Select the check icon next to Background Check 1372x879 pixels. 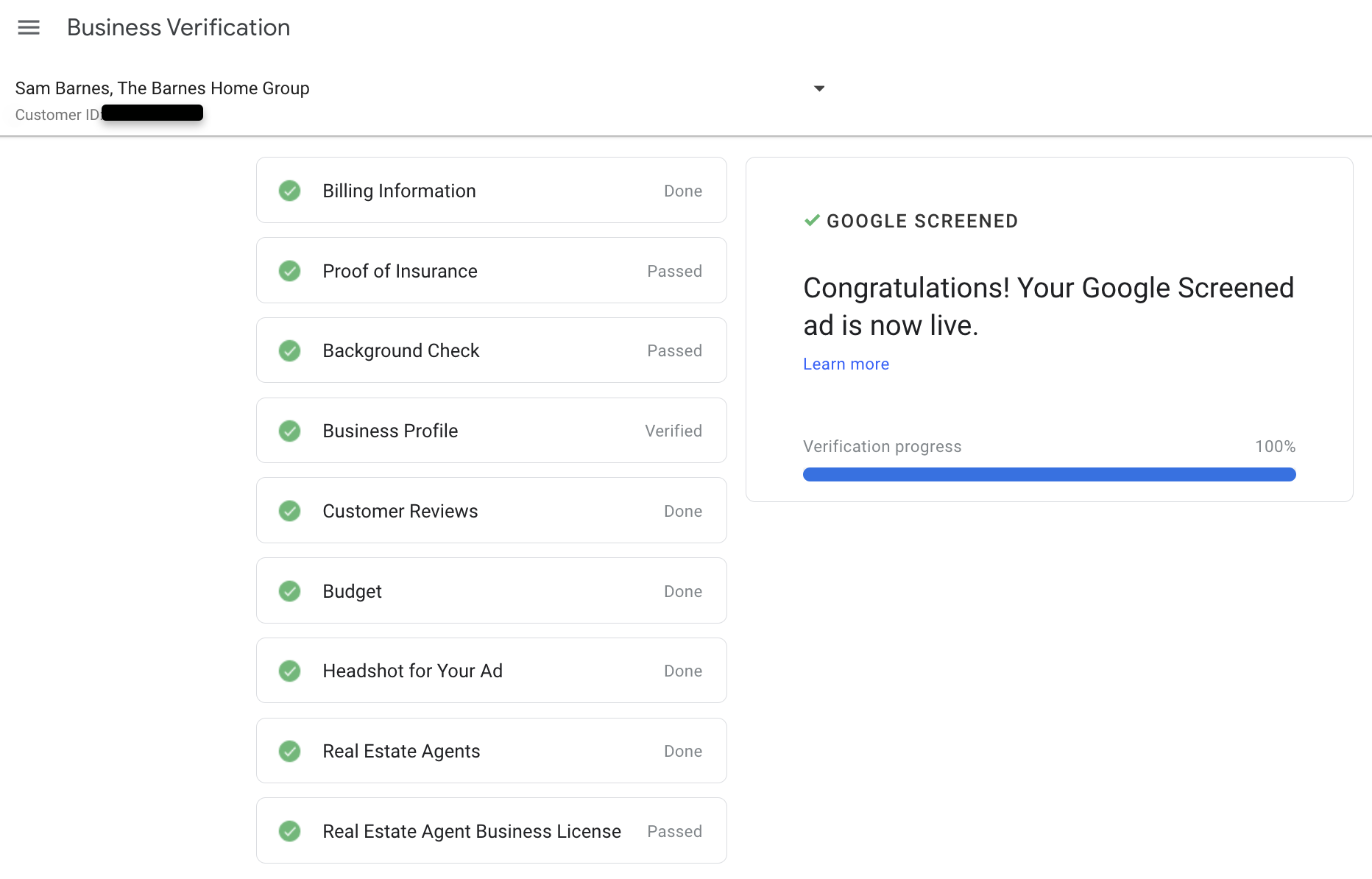pyautogui.click(x=290, y=350)
